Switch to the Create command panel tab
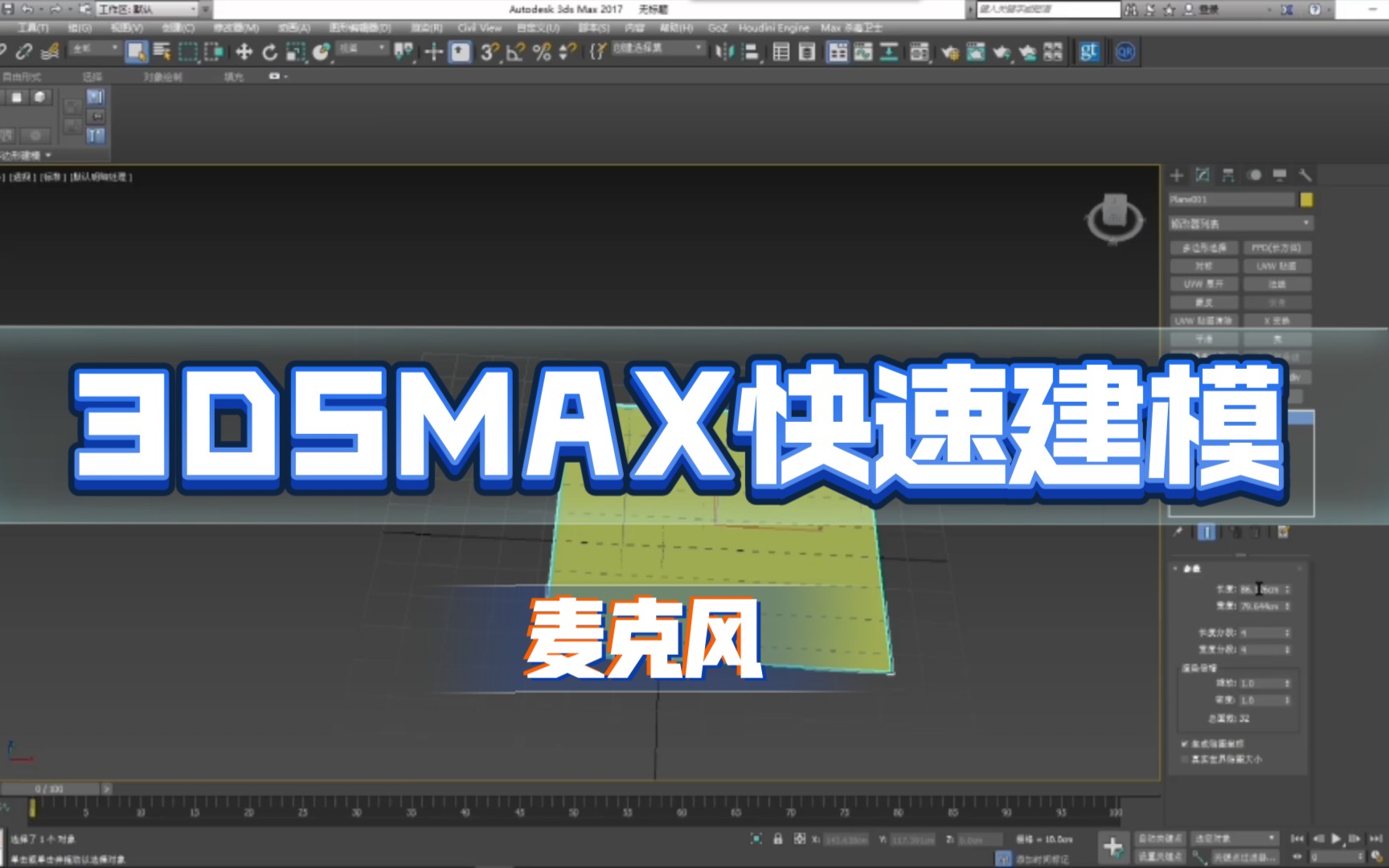Viewport: 1389px width, 868px height. coord(1177,175)
